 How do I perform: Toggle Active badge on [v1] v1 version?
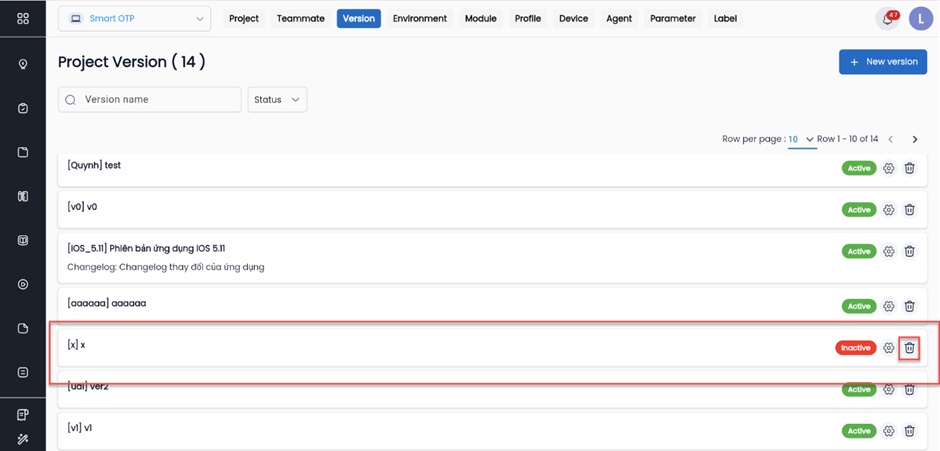point(858,431)
